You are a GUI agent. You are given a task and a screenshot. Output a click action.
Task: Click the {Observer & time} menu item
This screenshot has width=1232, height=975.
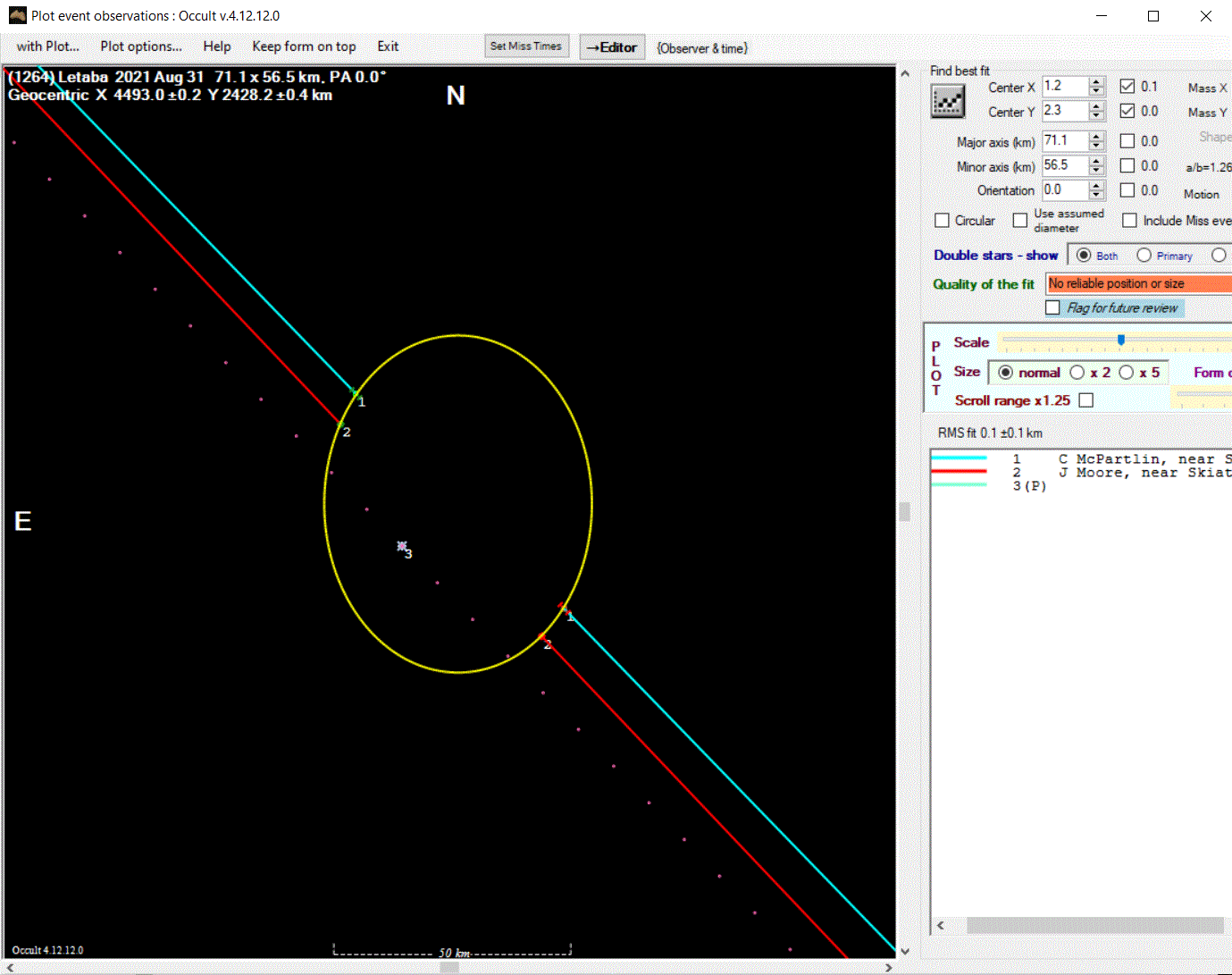click(x=702, y=48)
